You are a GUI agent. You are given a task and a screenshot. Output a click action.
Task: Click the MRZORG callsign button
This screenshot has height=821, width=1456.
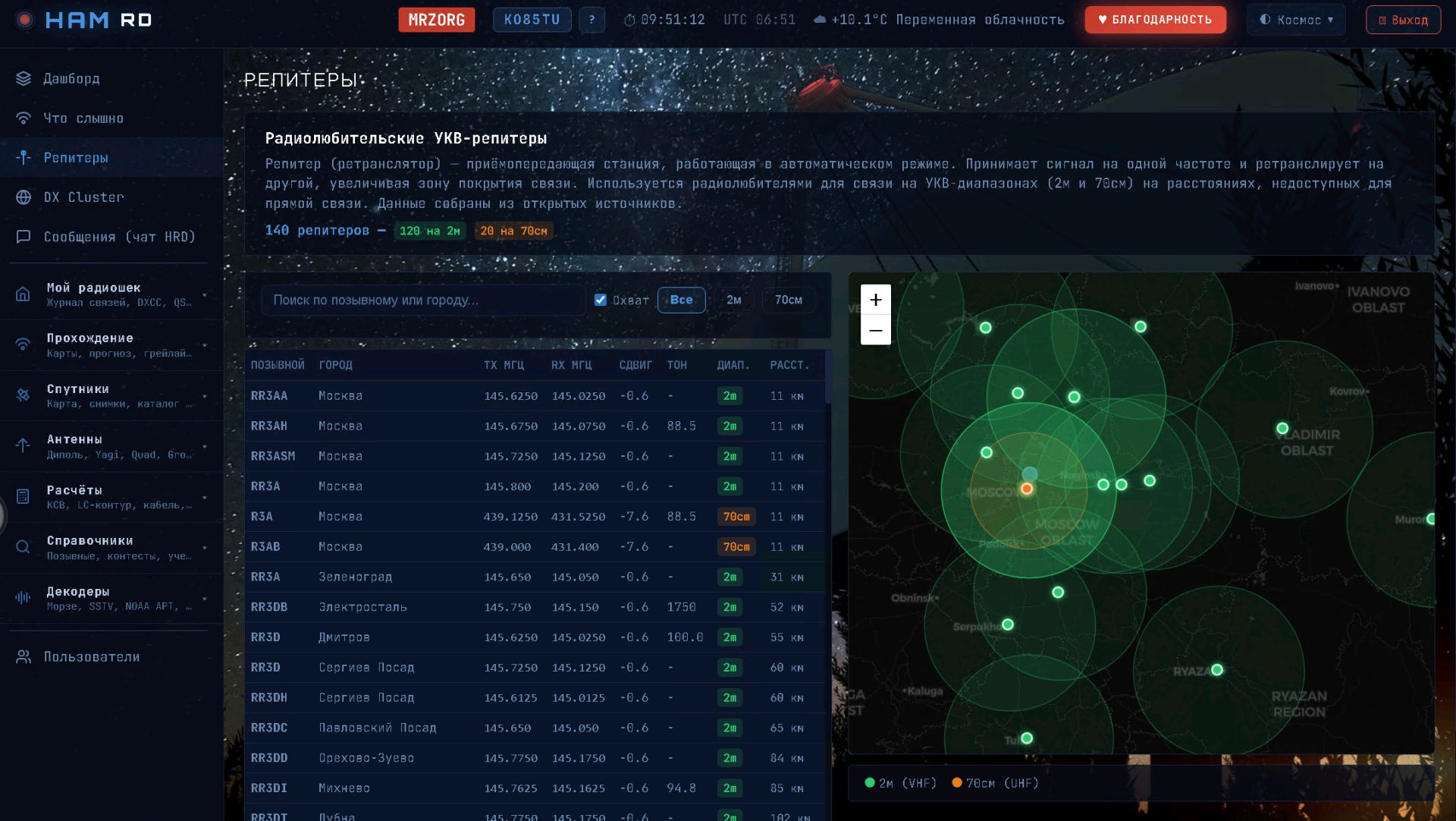[x=437, y=20]
